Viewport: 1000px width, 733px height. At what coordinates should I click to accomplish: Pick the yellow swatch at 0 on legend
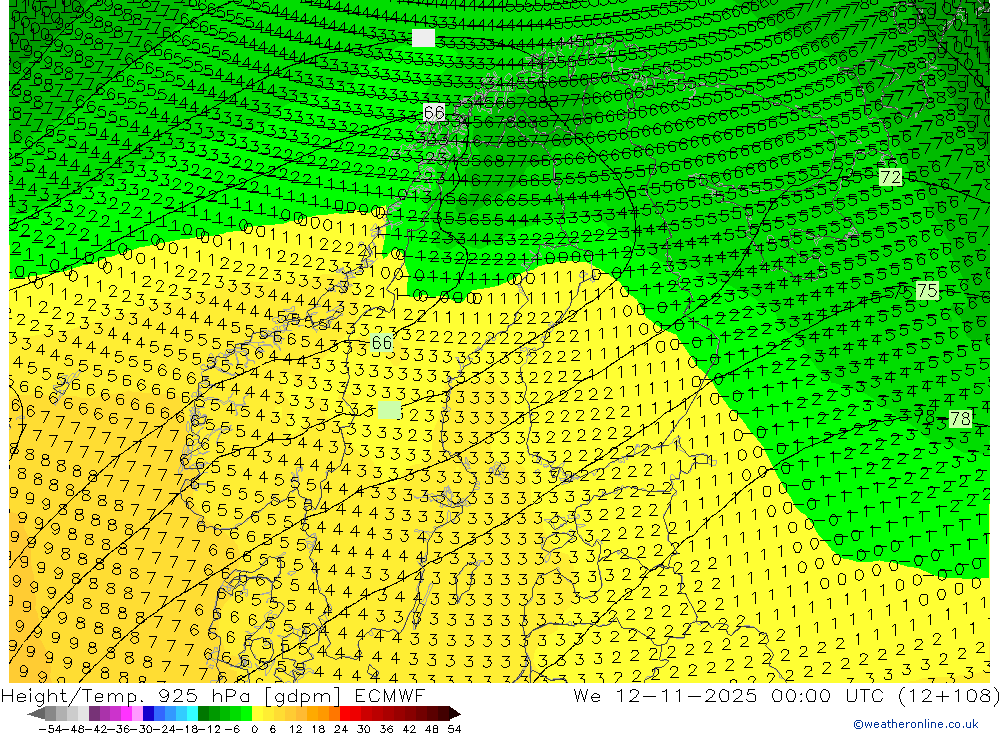point(258,713)
